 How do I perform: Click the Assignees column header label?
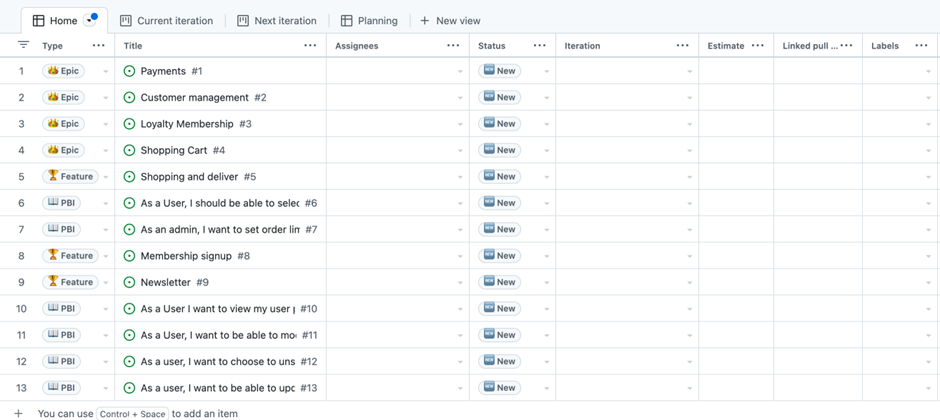[357, 46]
